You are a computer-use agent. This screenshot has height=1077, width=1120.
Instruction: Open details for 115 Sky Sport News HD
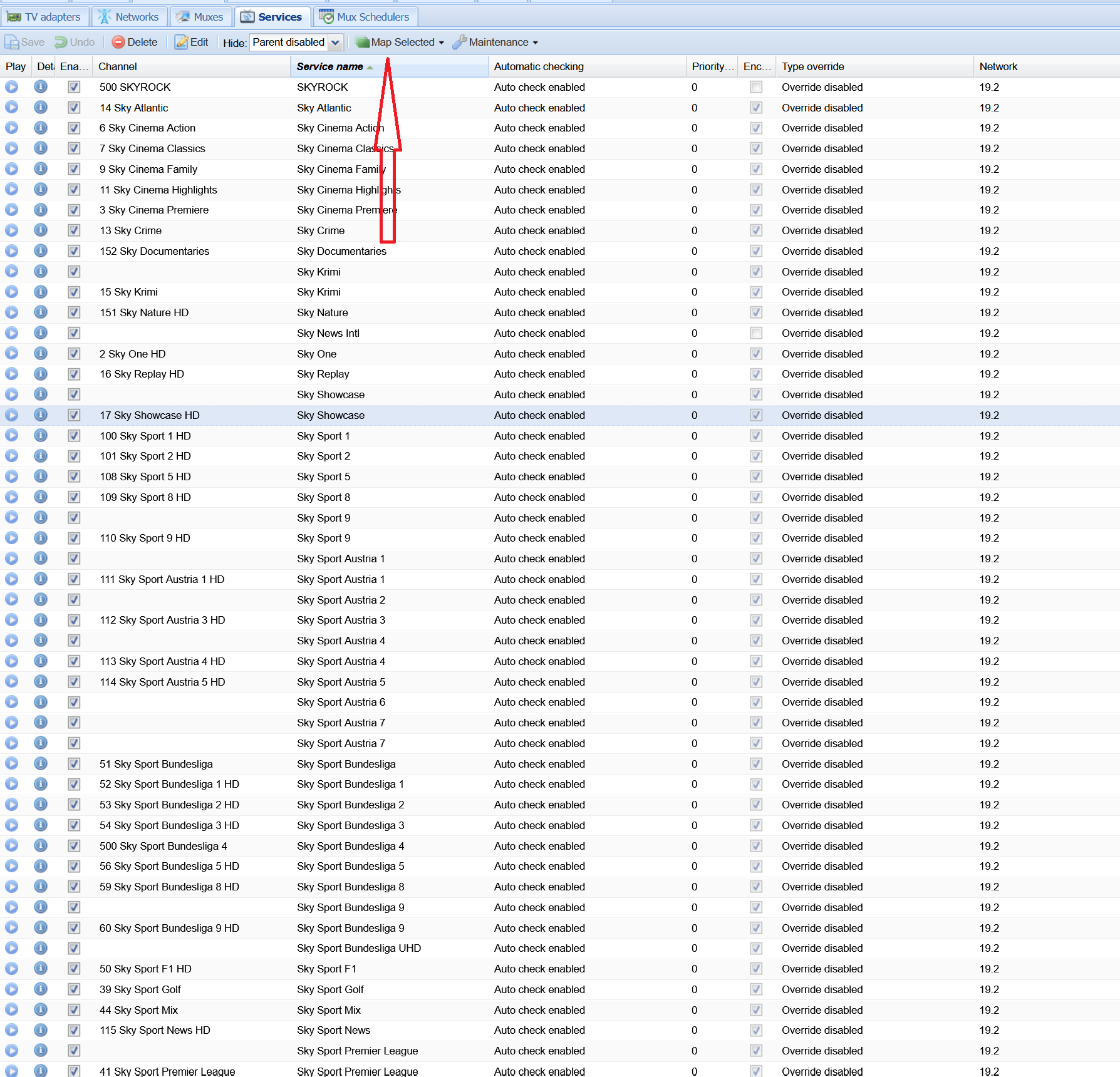coord(41,1030)
